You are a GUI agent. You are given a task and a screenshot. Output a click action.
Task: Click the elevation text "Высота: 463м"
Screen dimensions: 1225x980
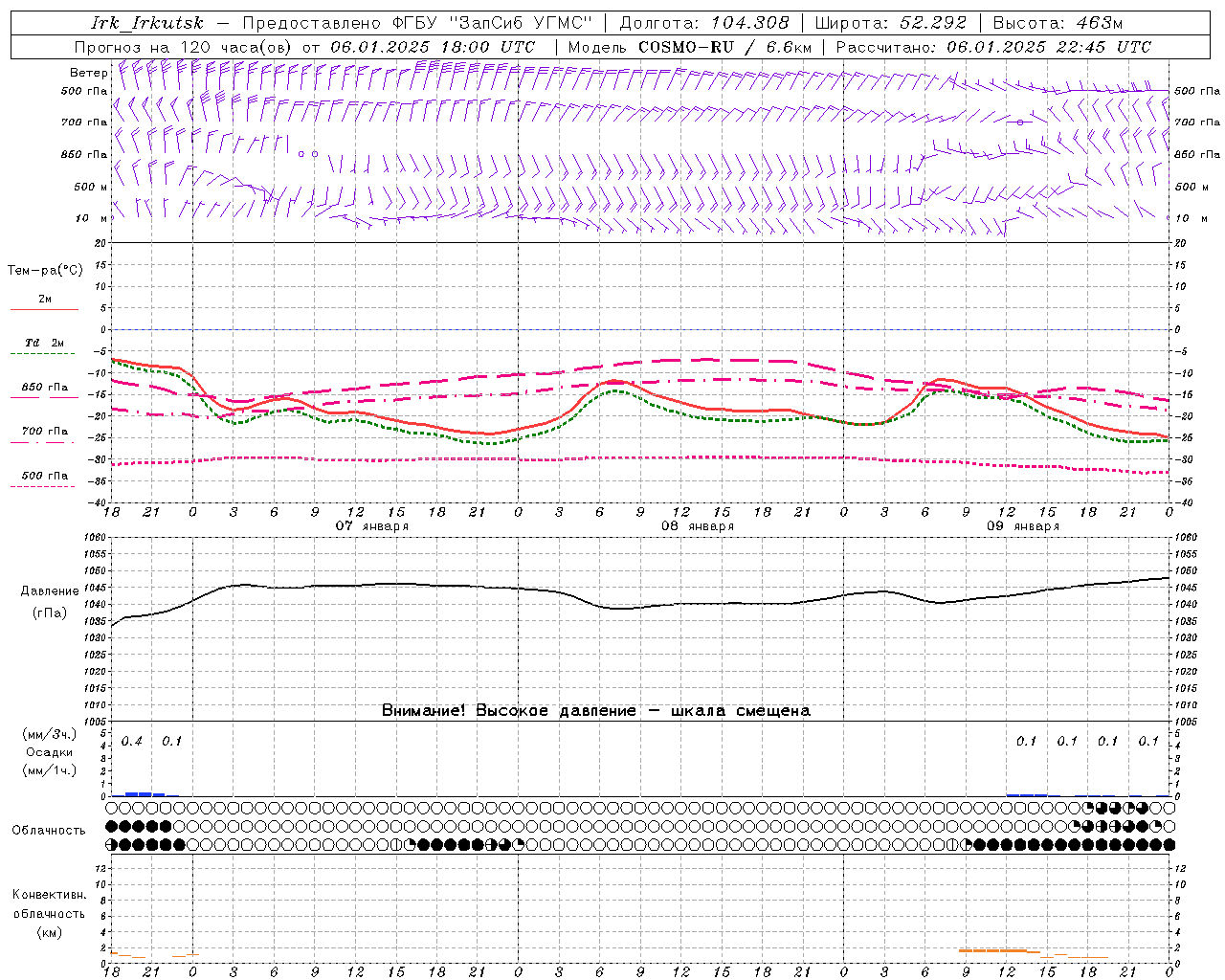click(1058, 23)
